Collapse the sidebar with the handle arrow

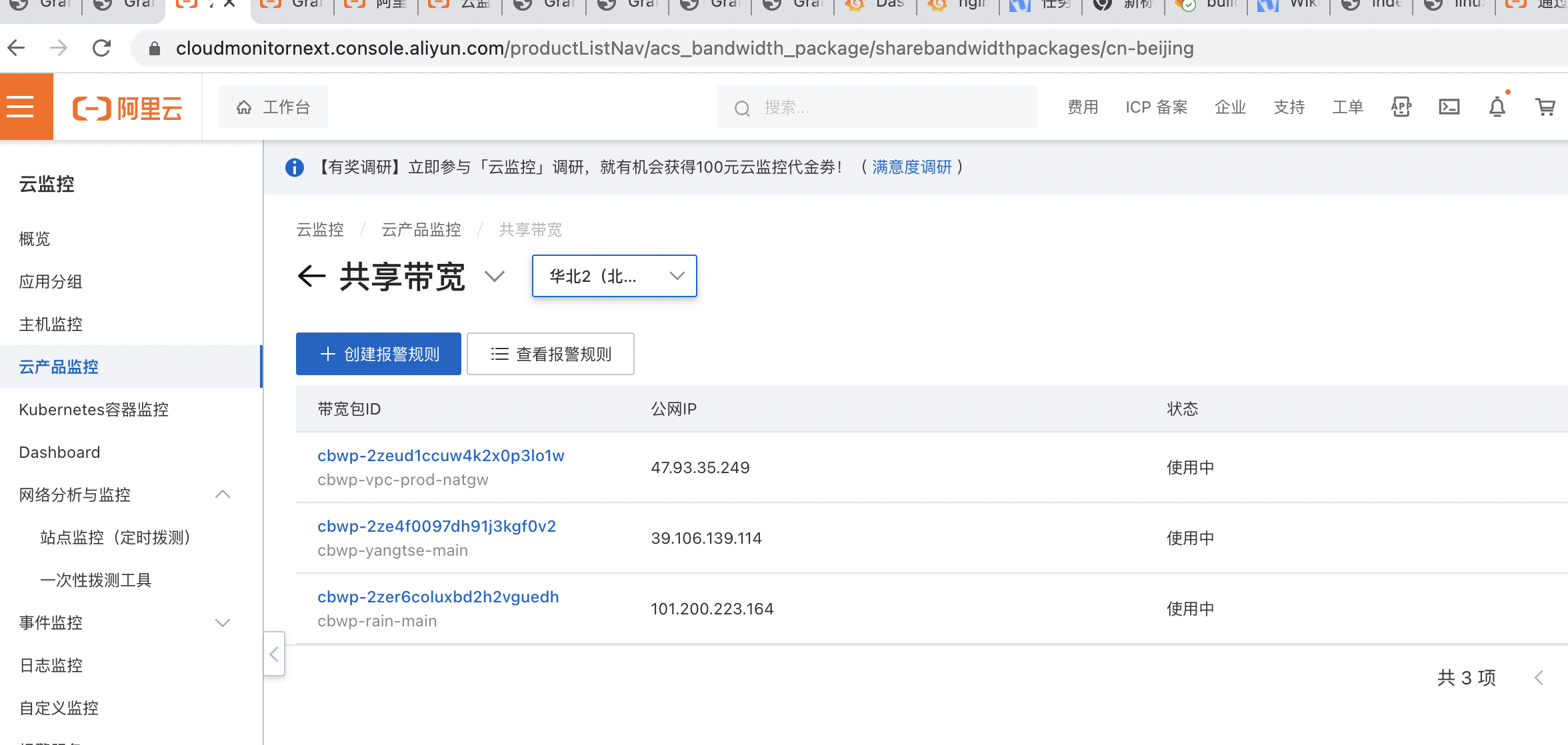click(274, 654)
